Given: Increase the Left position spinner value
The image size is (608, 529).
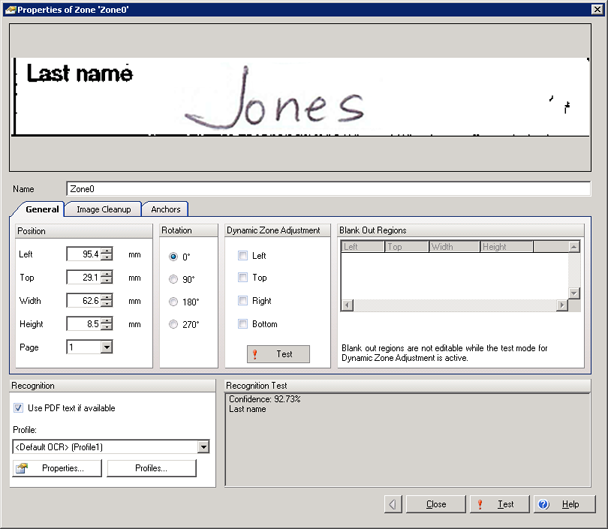Looking at the screenshot, I should (106, 250).
